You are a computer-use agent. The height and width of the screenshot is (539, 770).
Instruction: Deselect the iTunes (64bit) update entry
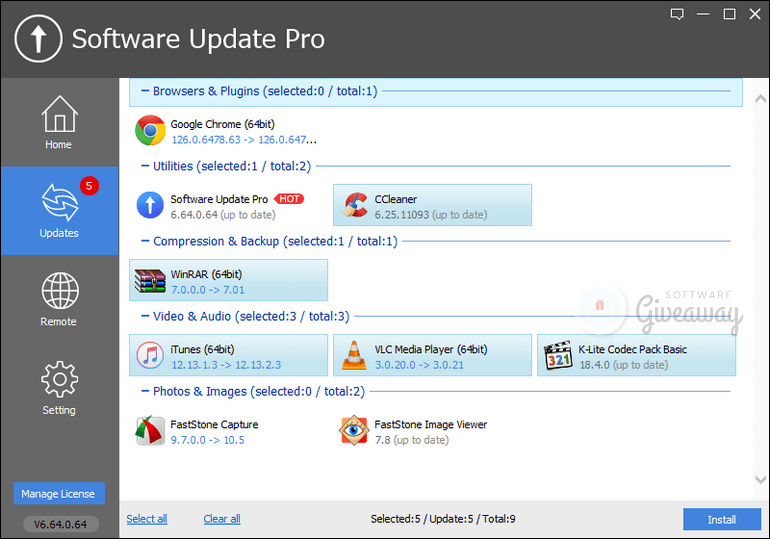click(x=228, y=355)
